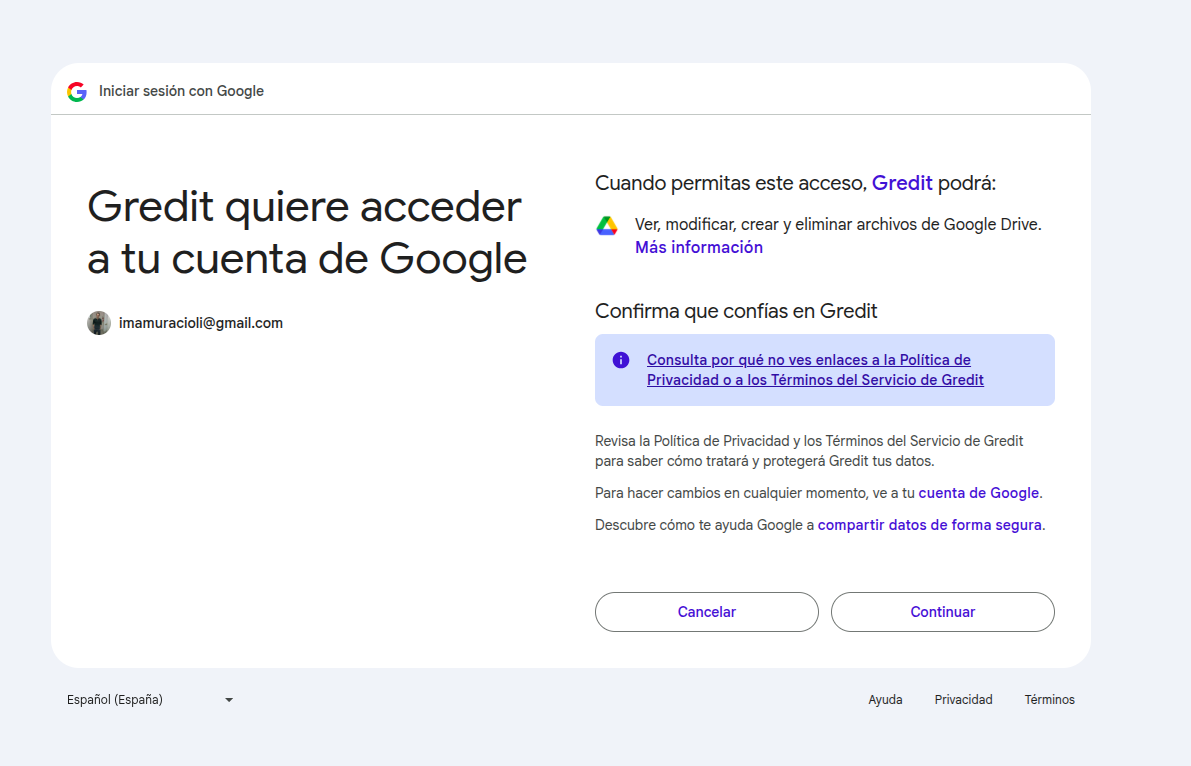Image resolution: width=1191 pixels, height=766 pixels.
Task: Click the blue info circle icon
Action: [x=621, y=360]
